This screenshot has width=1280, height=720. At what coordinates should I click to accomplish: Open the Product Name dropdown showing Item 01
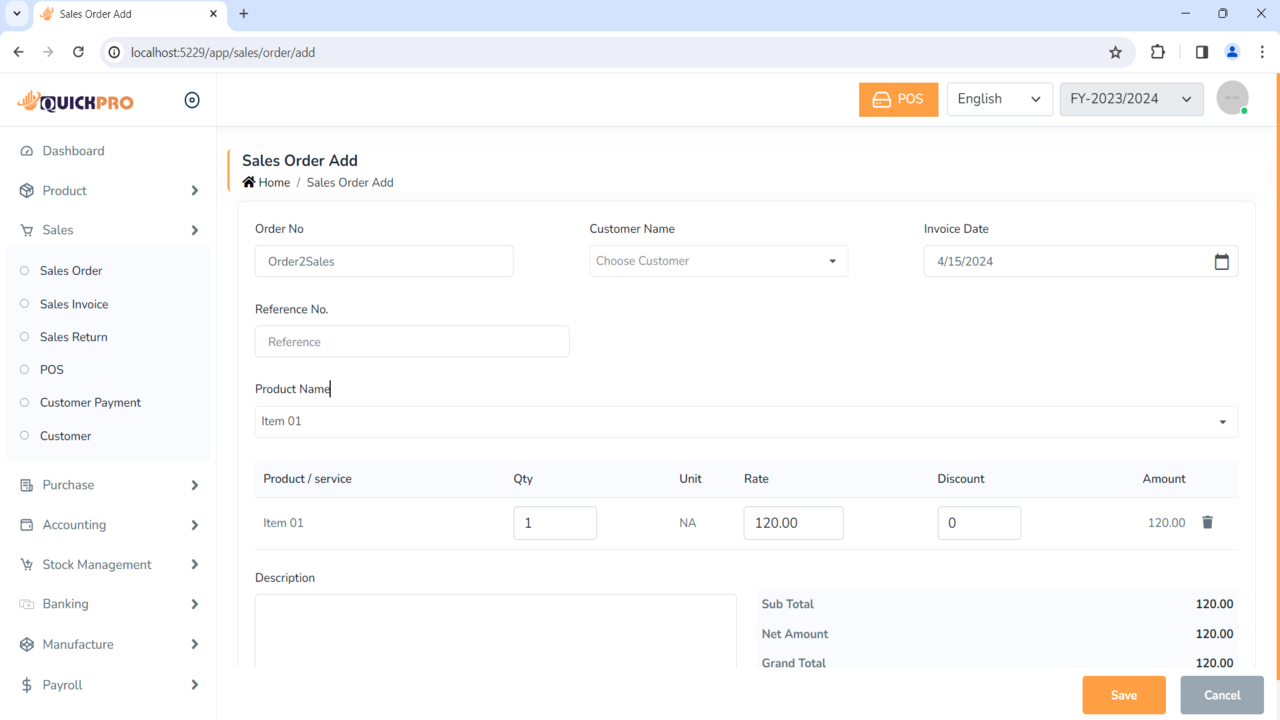(x=746, y=421)
